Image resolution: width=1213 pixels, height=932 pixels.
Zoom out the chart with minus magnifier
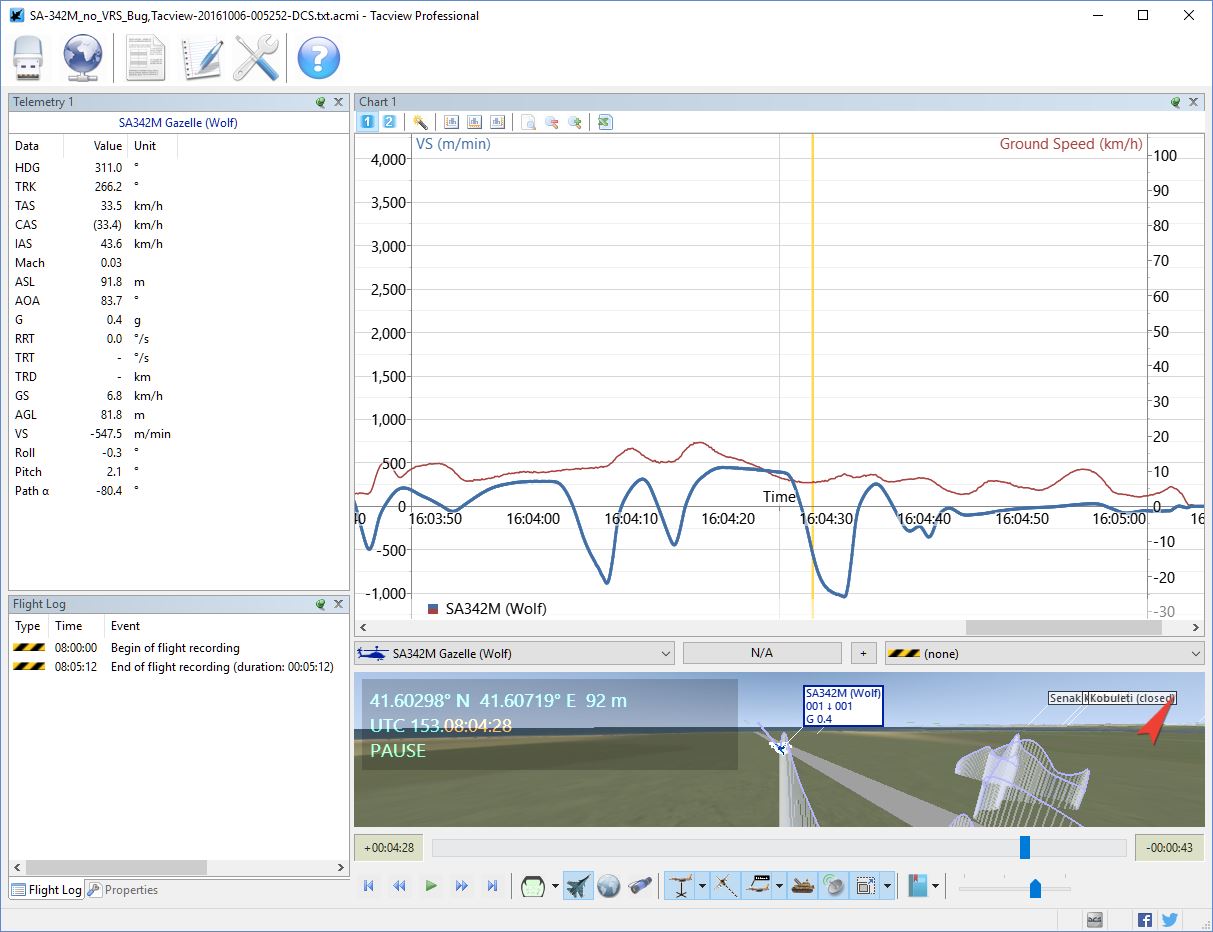tap(552, 122)
